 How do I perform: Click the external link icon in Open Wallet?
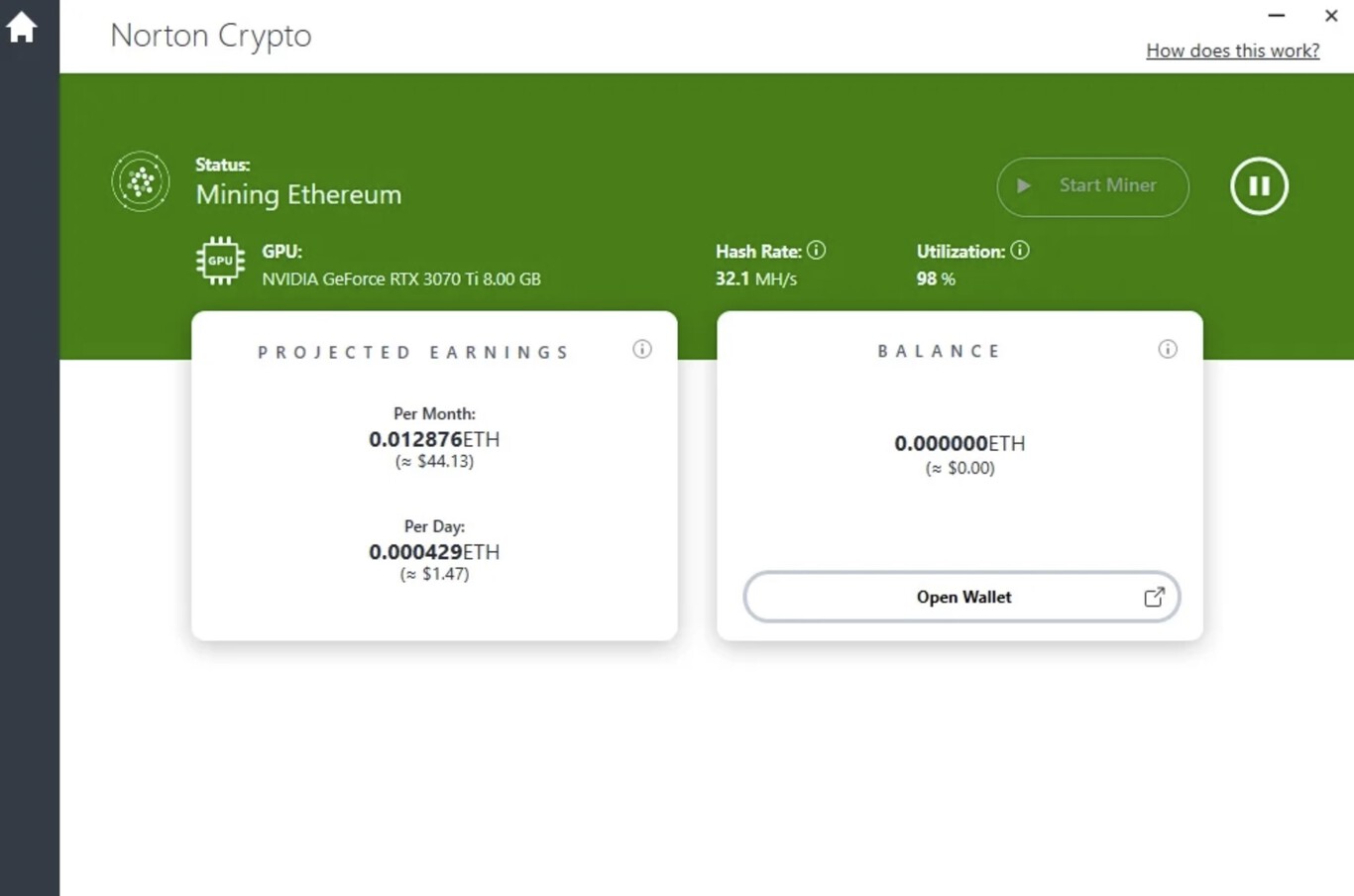1154,597
